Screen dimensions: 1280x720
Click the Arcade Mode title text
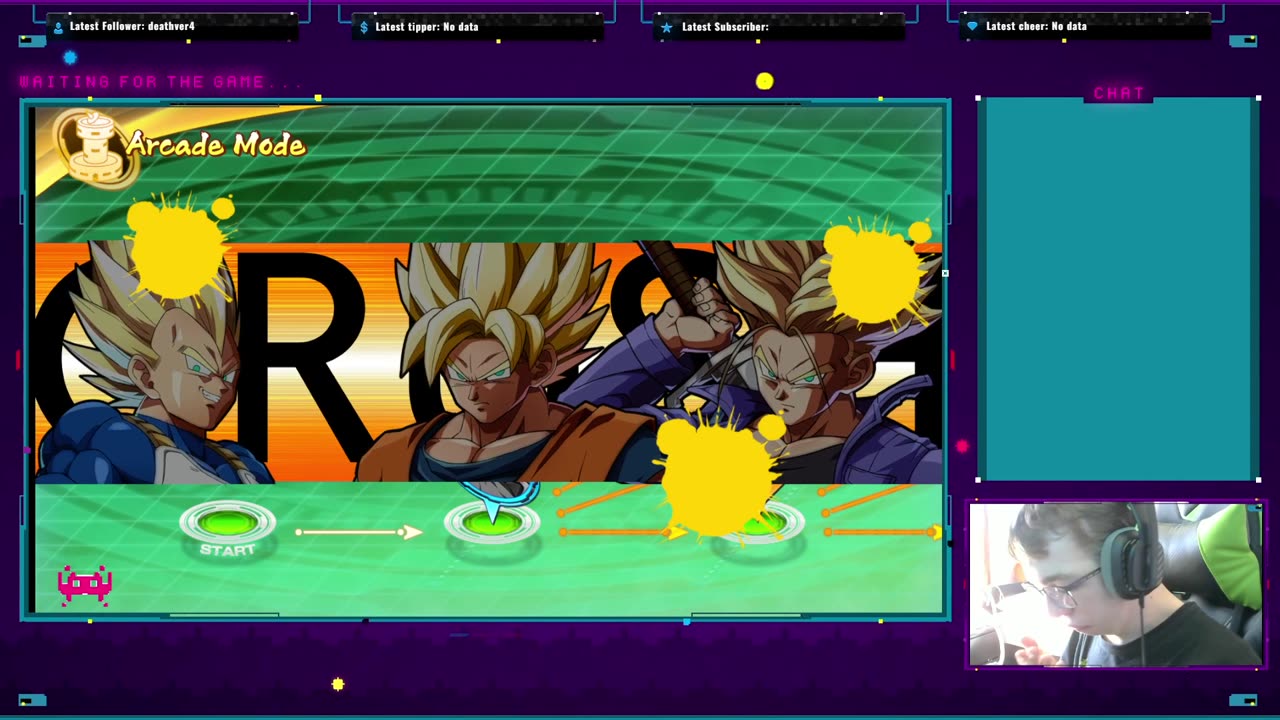pos(215,146)
